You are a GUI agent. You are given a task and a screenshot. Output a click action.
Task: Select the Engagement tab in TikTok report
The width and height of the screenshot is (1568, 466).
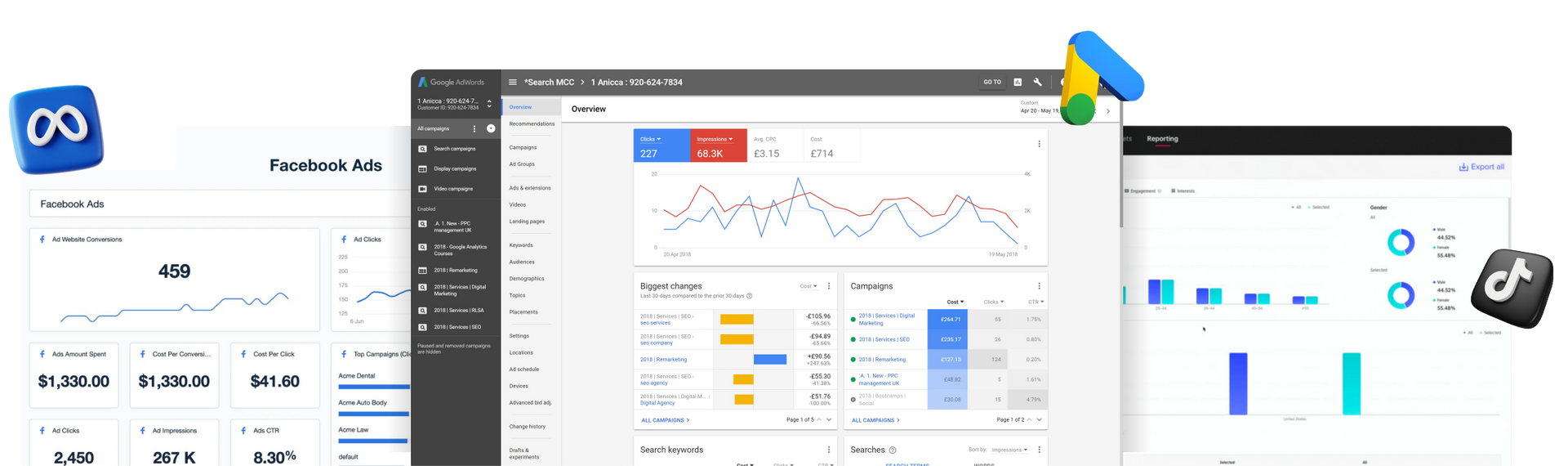tap(1143, 190)
